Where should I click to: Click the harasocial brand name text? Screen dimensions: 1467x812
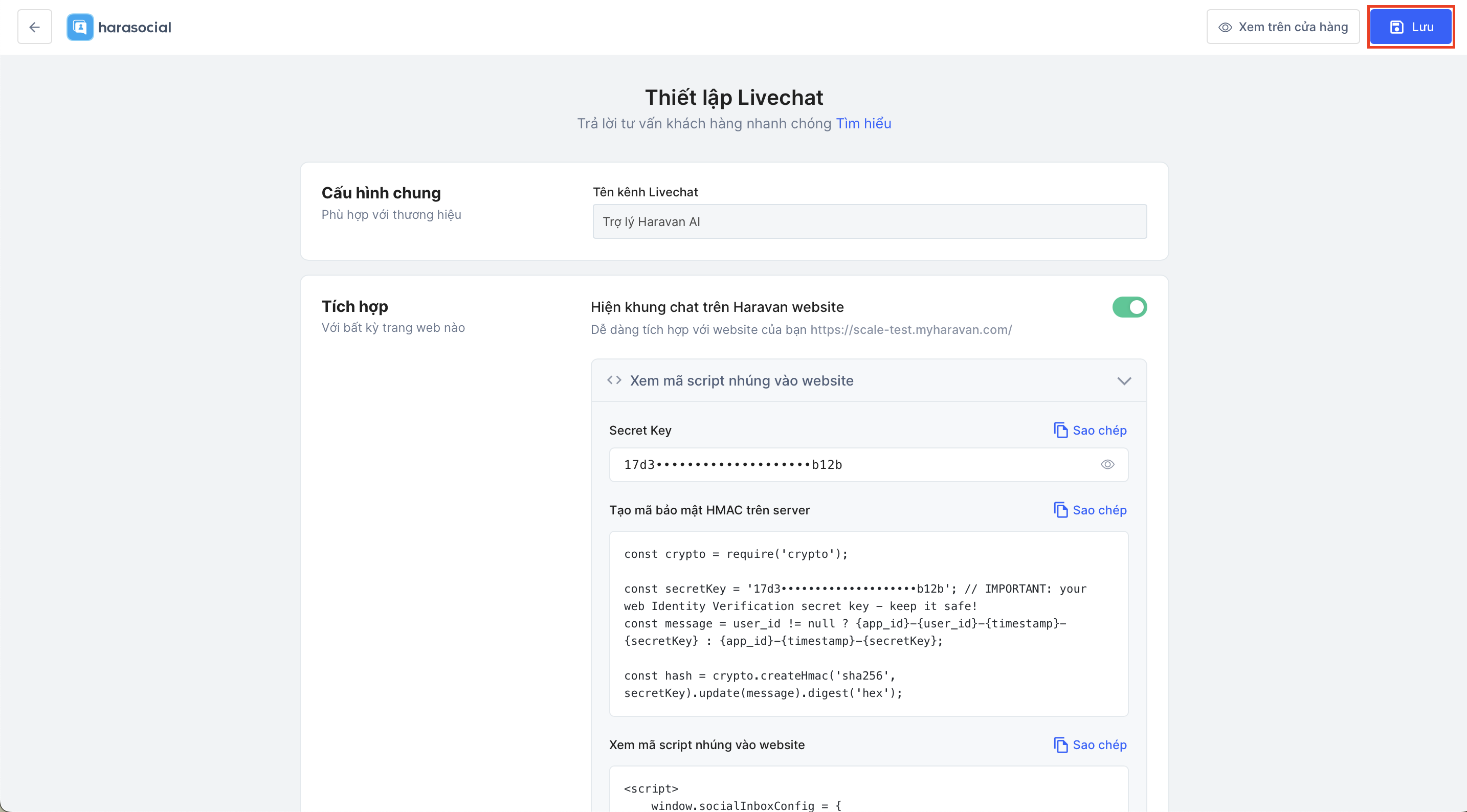135,27
